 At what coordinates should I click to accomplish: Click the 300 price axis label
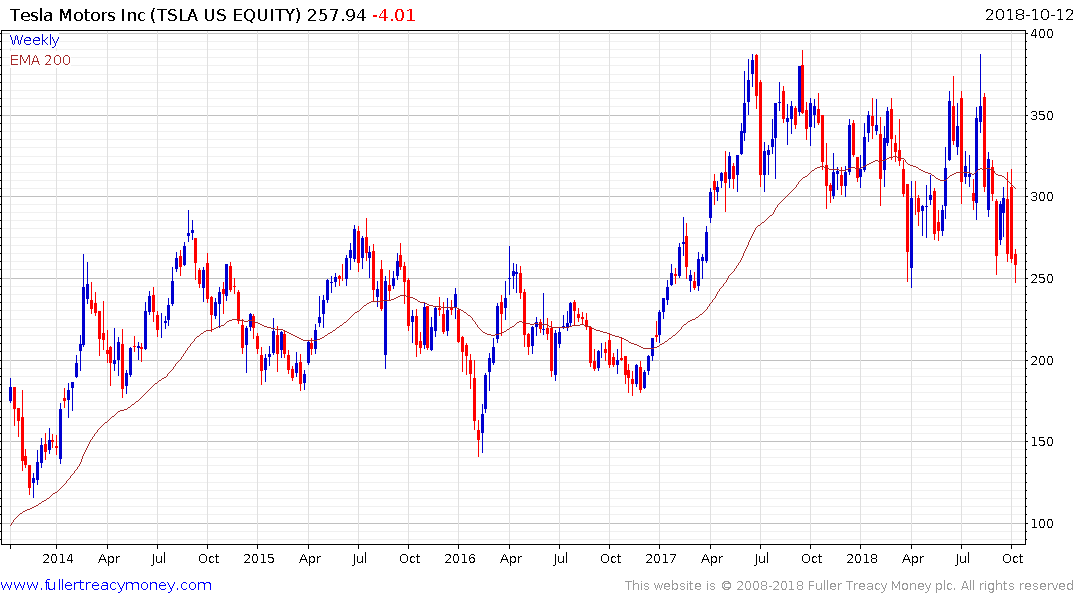pos(1042,197)
